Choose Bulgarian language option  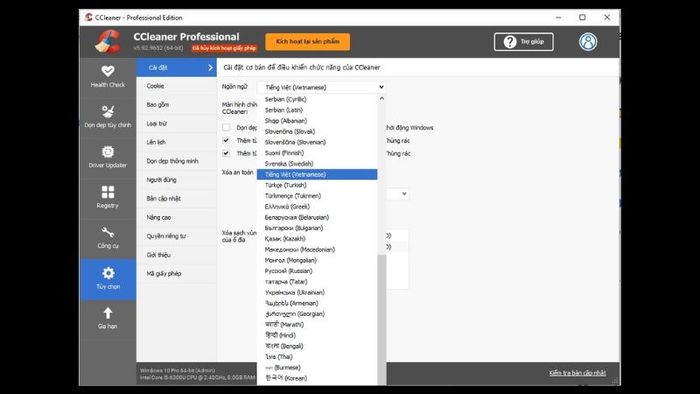(317, 228)
